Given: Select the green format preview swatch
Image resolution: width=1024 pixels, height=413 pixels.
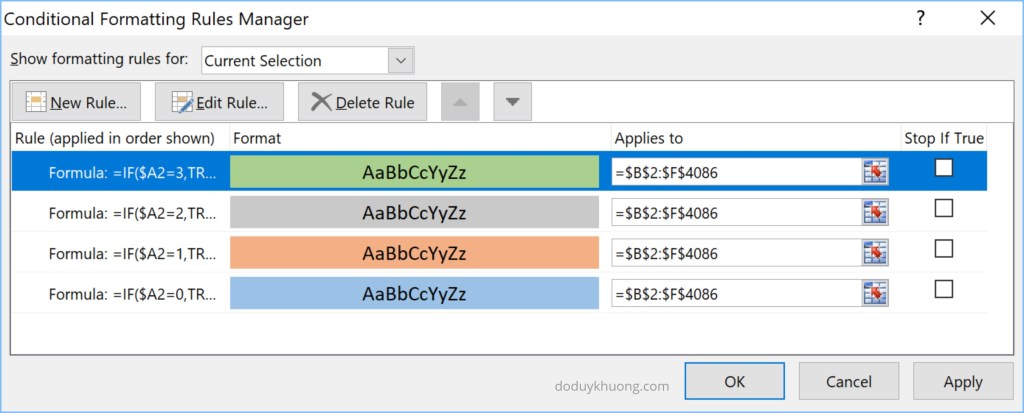Looking at the screenshot, I should coord(414,172).
